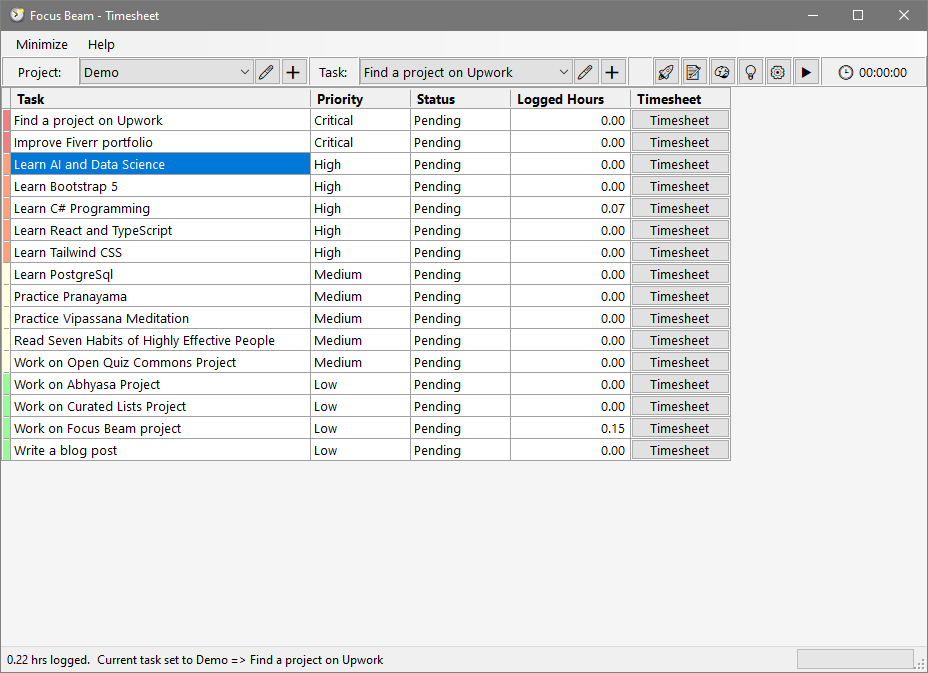
Task: Sort by the Logged Hours column header
Action: [x=570, y=99]
